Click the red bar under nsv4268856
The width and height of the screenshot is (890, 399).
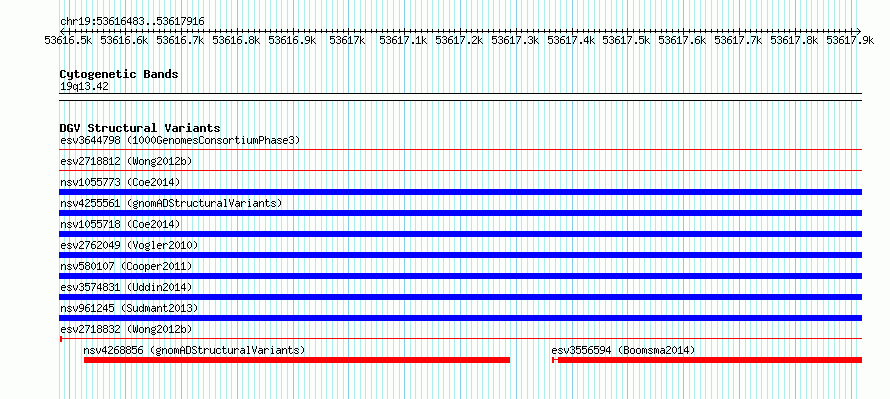[297, 360]
